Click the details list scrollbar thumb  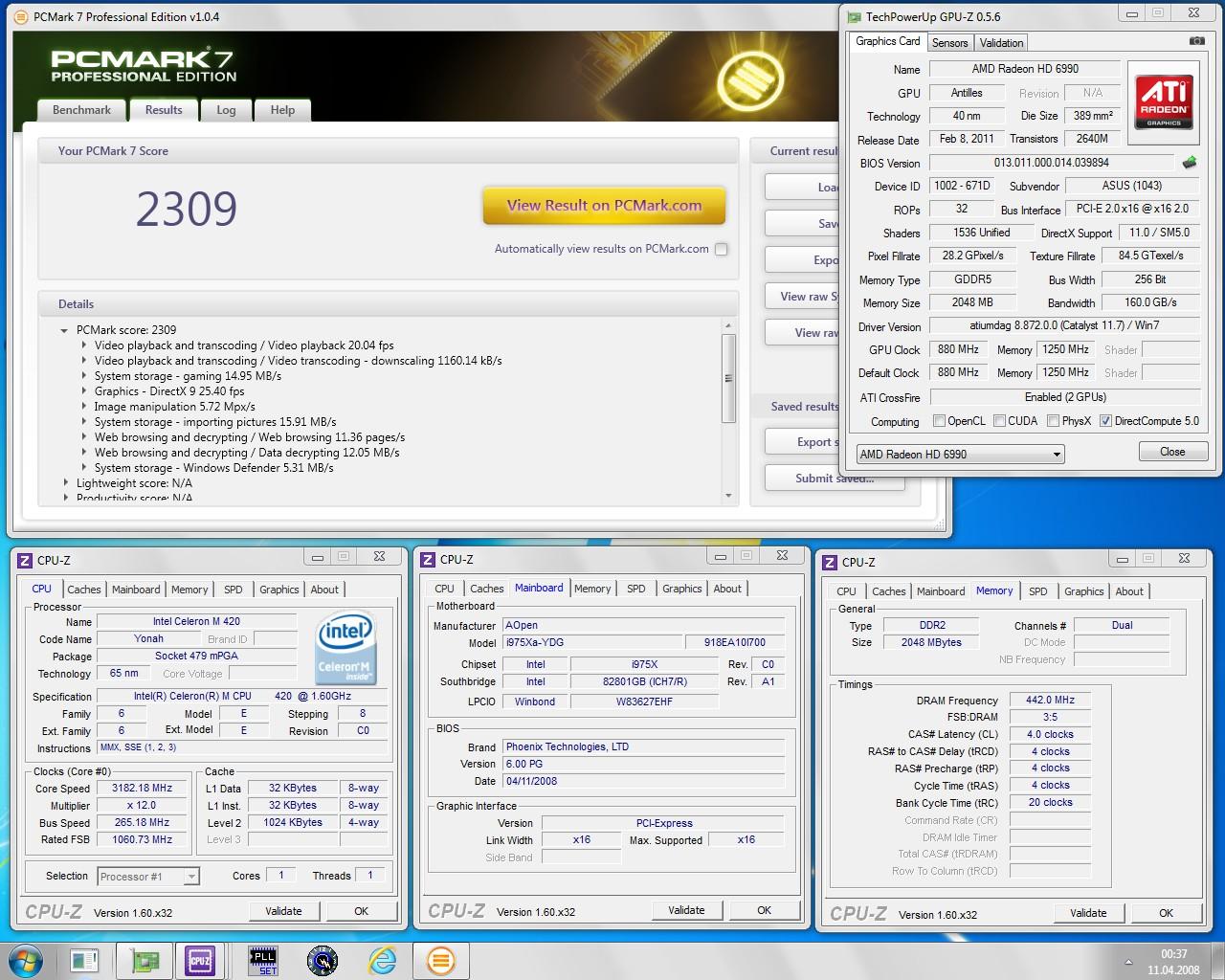[728, 378]
